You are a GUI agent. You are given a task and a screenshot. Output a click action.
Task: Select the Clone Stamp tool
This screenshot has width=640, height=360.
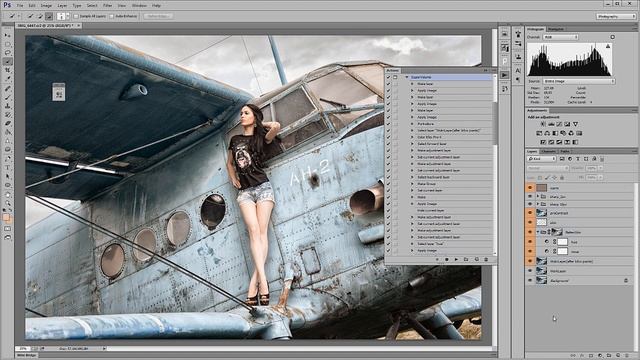(x=8, y=106)
